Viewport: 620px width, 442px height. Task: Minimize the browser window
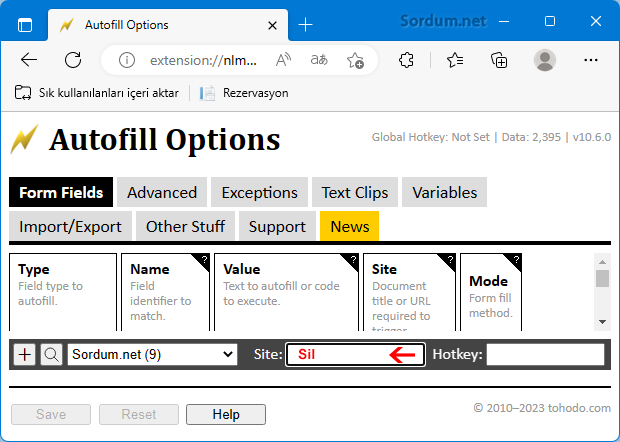[504, 21]
